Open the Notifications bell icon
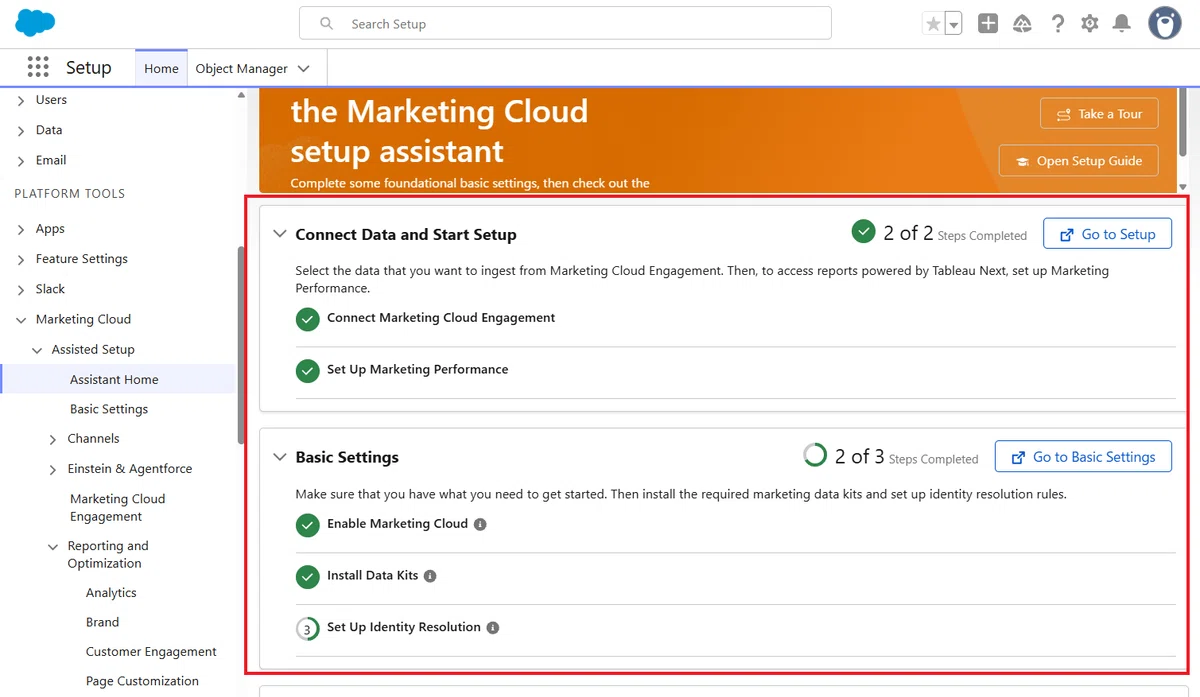1200x697 pixels. (x=1122, y=24)
